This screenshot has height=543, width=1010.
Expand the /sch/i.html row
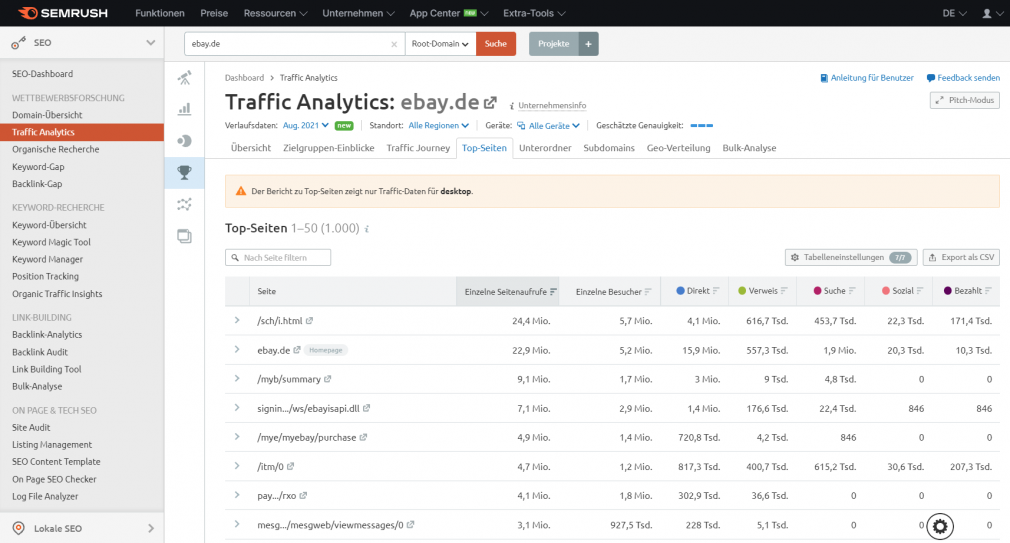(x=237, y=320)
